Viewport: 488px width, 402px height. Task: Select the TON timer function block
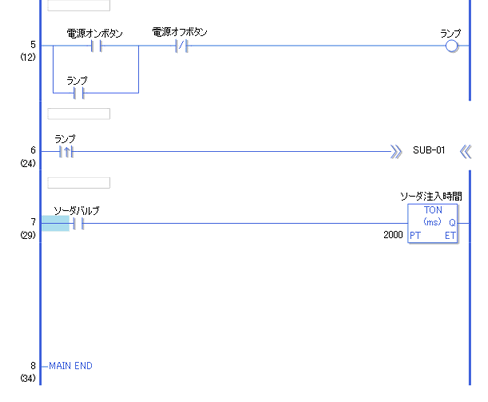[433, 223]
